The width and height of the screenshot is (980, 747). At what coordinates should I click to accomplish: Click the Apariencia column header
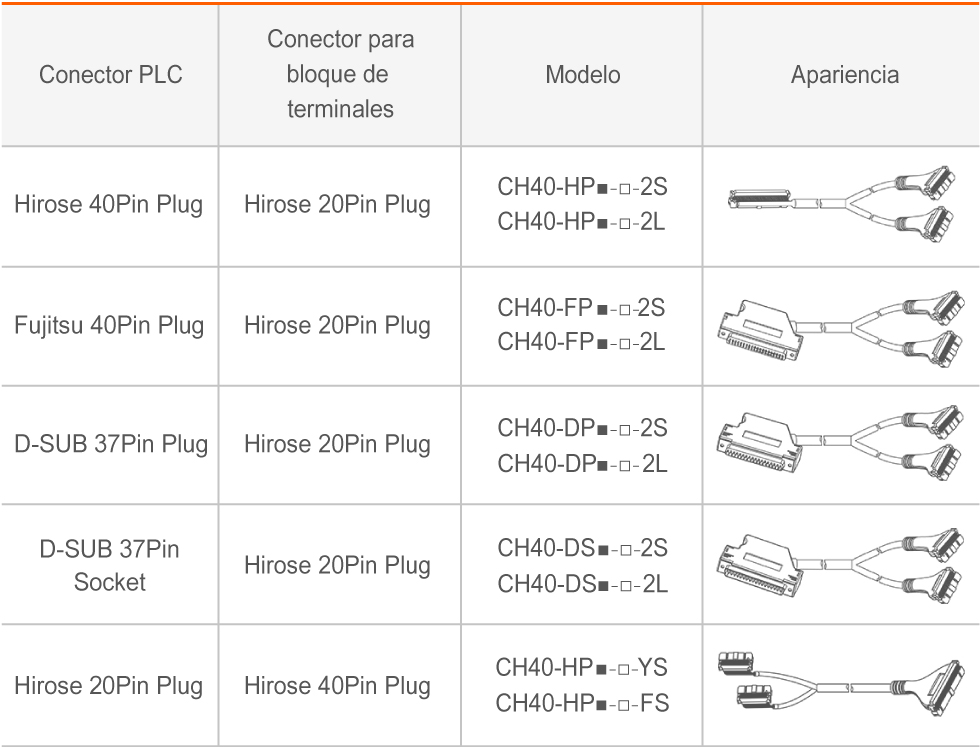(x=845, y=74)
